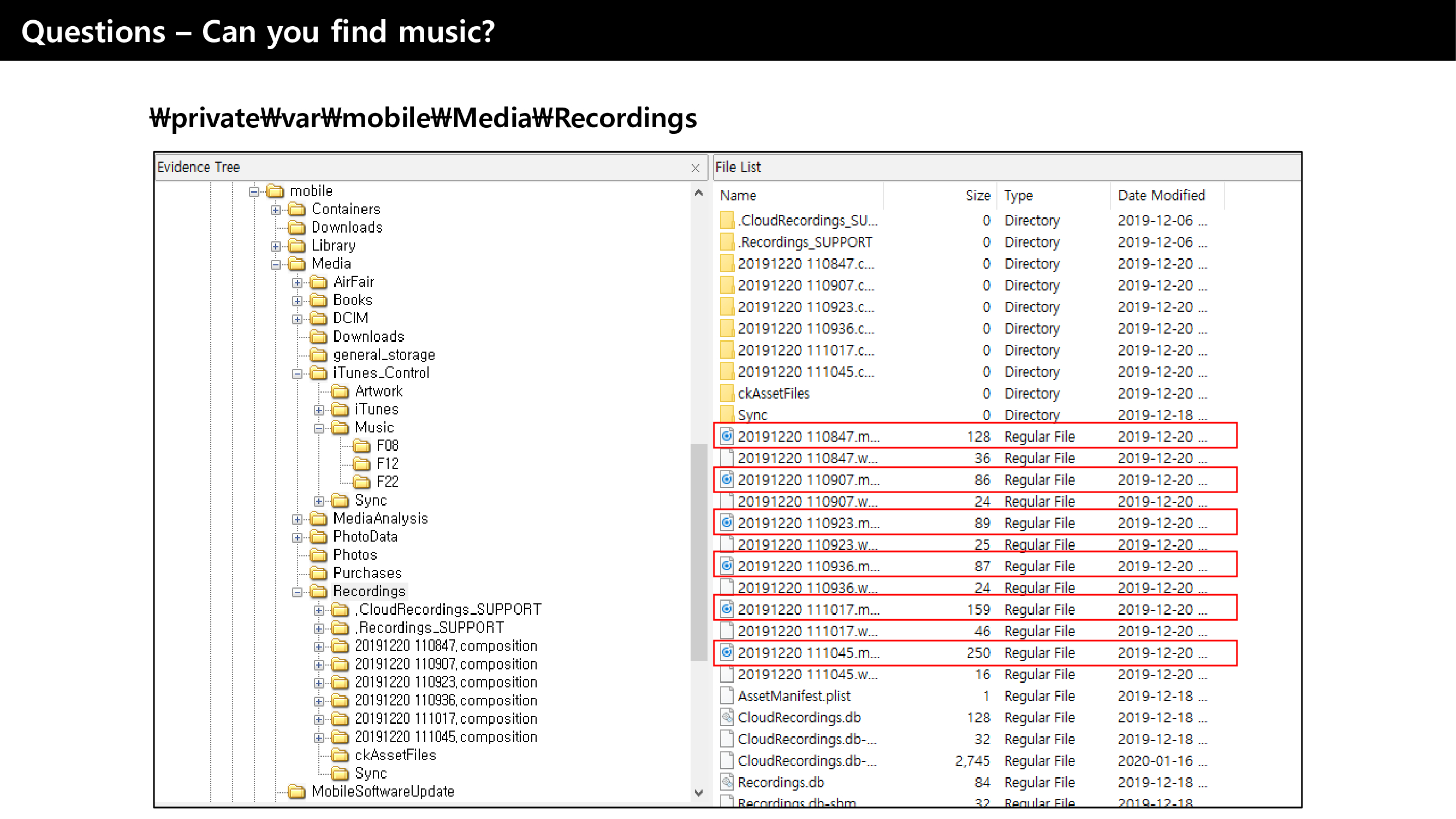Select the 20191220 111017.m4a file row
Image resolution: width=1456 pixels, height=819 pixels.
(x=807, y=609)
